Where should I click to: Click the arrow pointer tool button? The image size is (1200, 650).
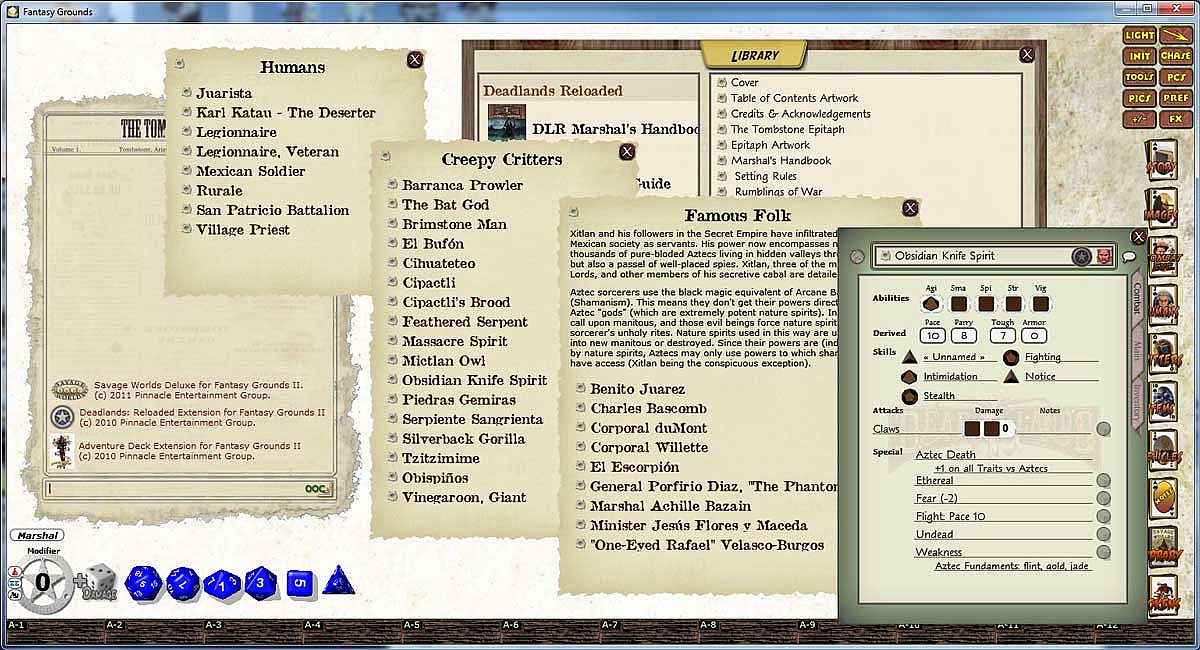[1176, 35]
